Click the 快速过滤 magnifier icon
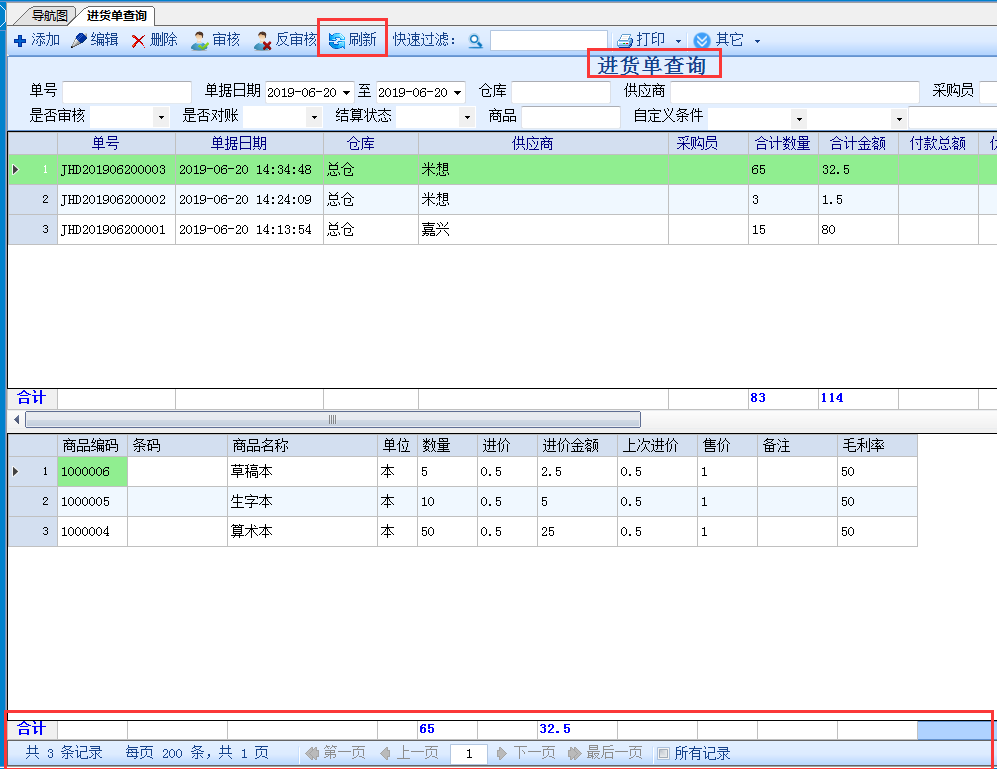Screen dimensions: 997x769 coord(475,41)
